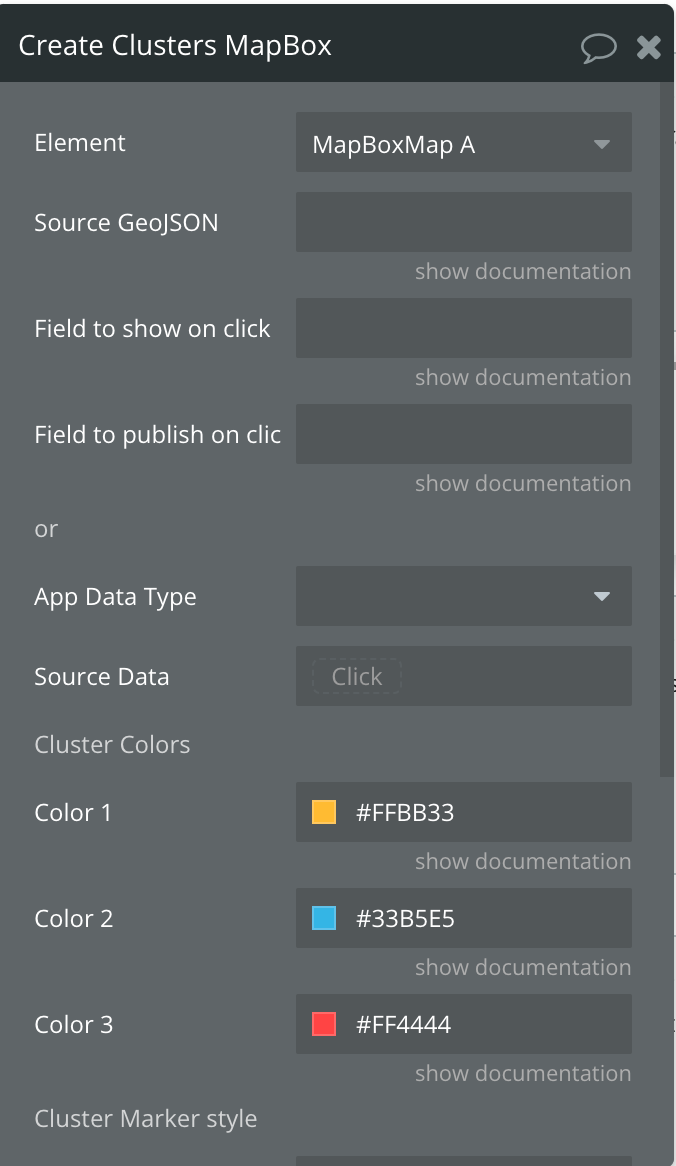Show documentation under Field to show on click

coord(523,378)
